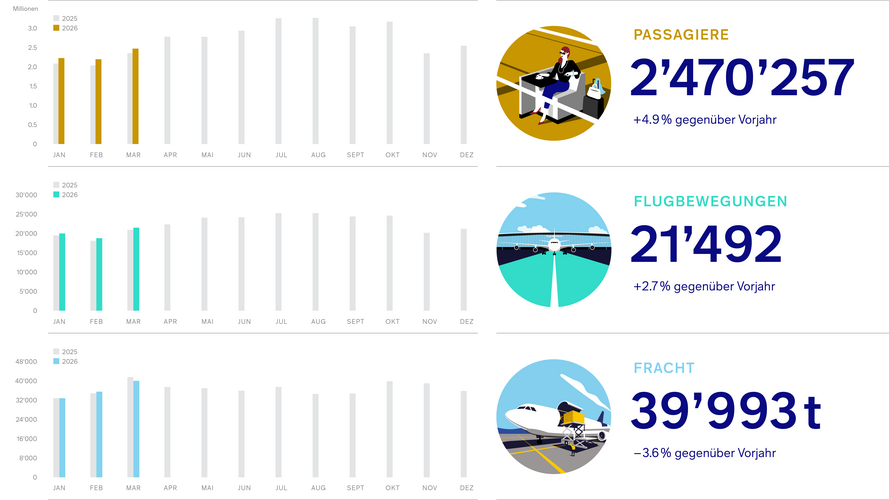Click the passenger lounge illustration
Image resolution: width=889 pixels, height=500 pixels.
click(x=553, y=83)
